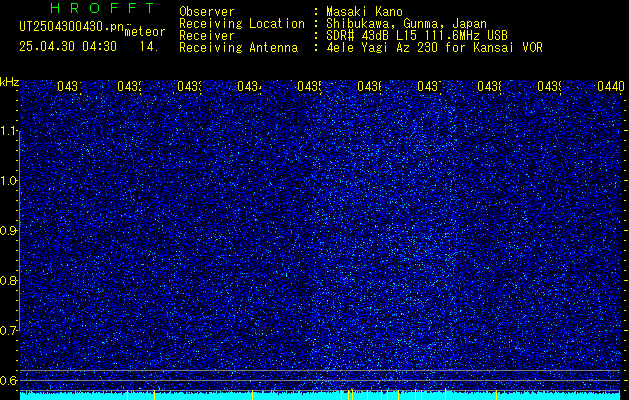Click the 1.0 frequency axis label
Image resolution: width=629 pixels, height=400 pixels.
coord(9,180)
